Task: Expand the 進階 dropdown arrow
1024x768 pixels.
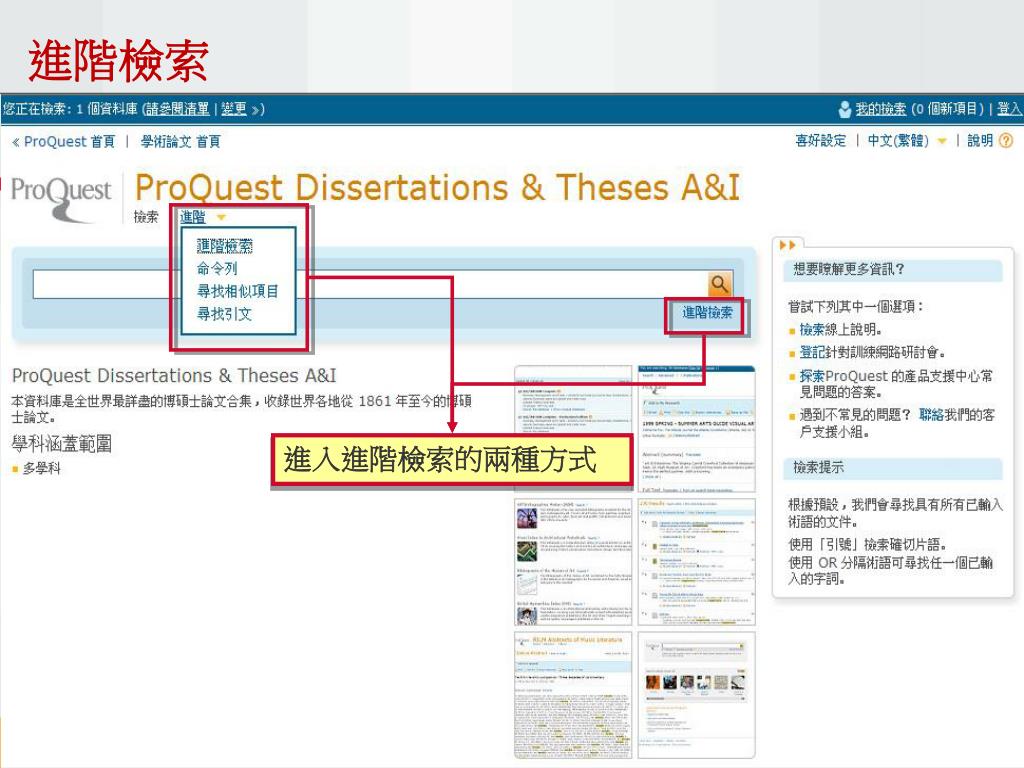Action: [x=221, y=217]
